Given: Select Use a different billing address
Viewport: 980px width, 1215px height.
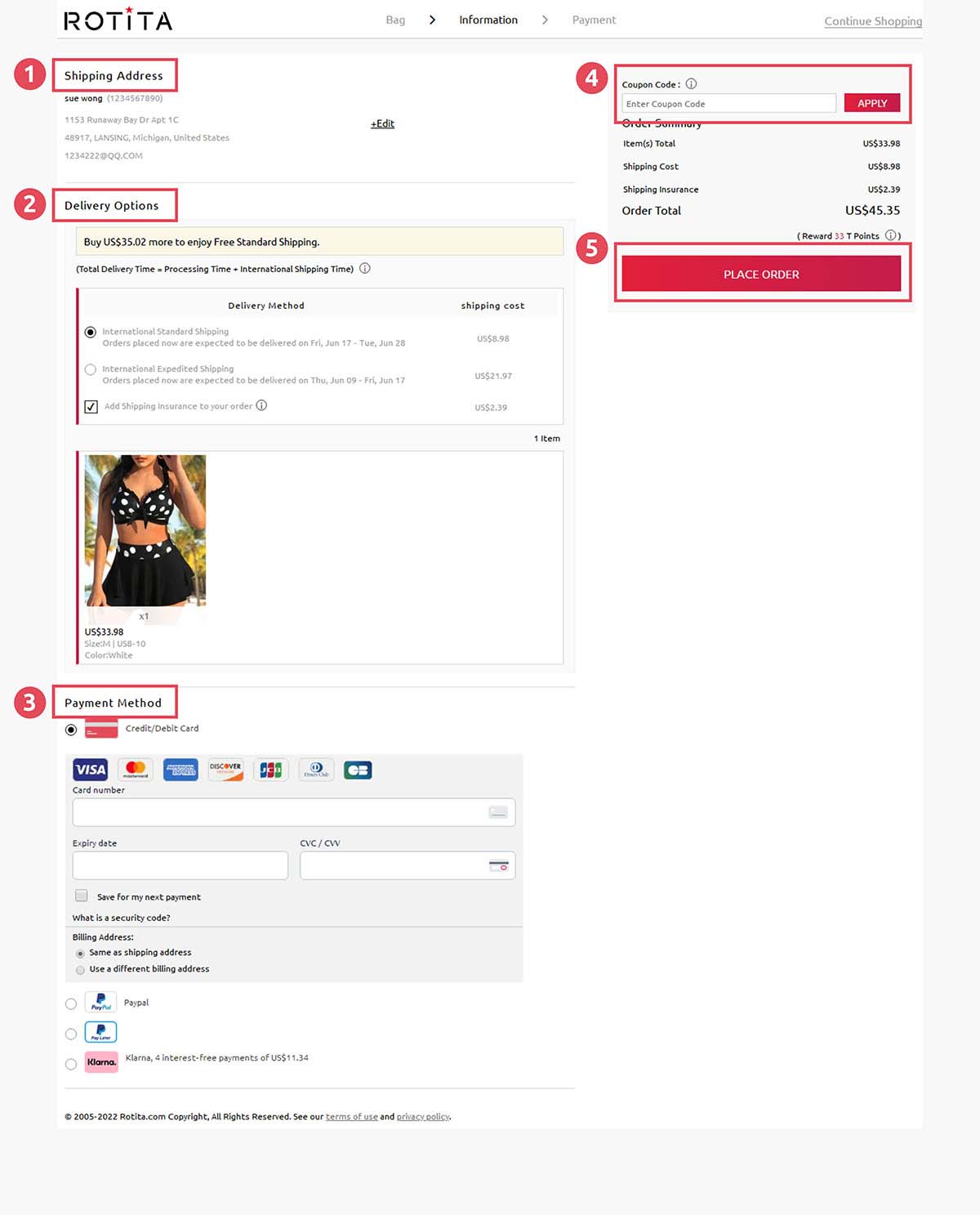Looking at the screenshot, I should (x=80, y=970).
